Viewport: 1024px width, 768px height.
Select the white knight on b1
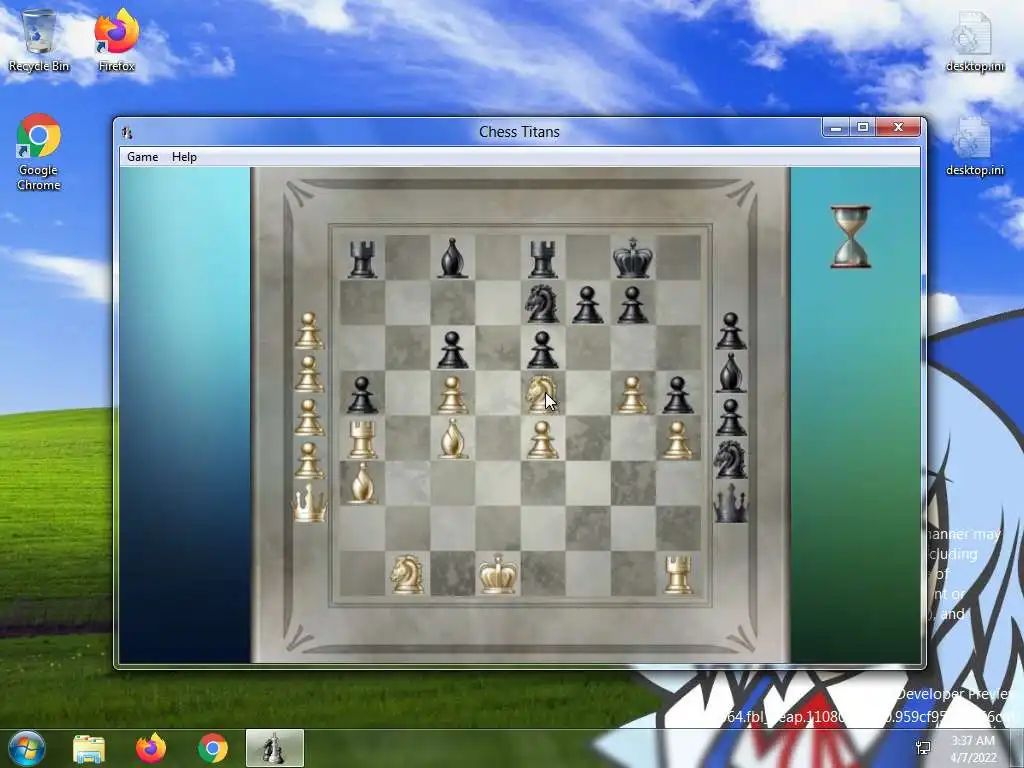408,573
